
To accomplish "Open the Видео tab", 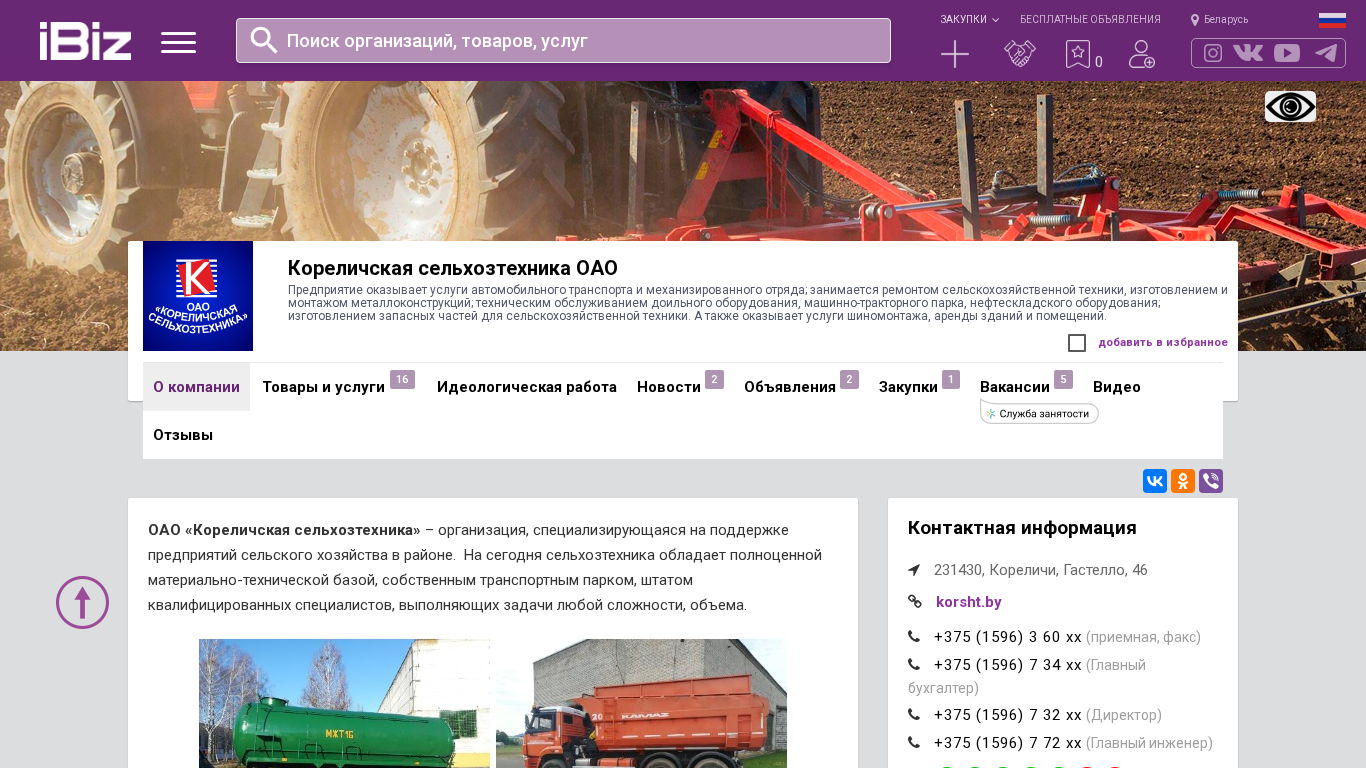I will click(1117, 387).
